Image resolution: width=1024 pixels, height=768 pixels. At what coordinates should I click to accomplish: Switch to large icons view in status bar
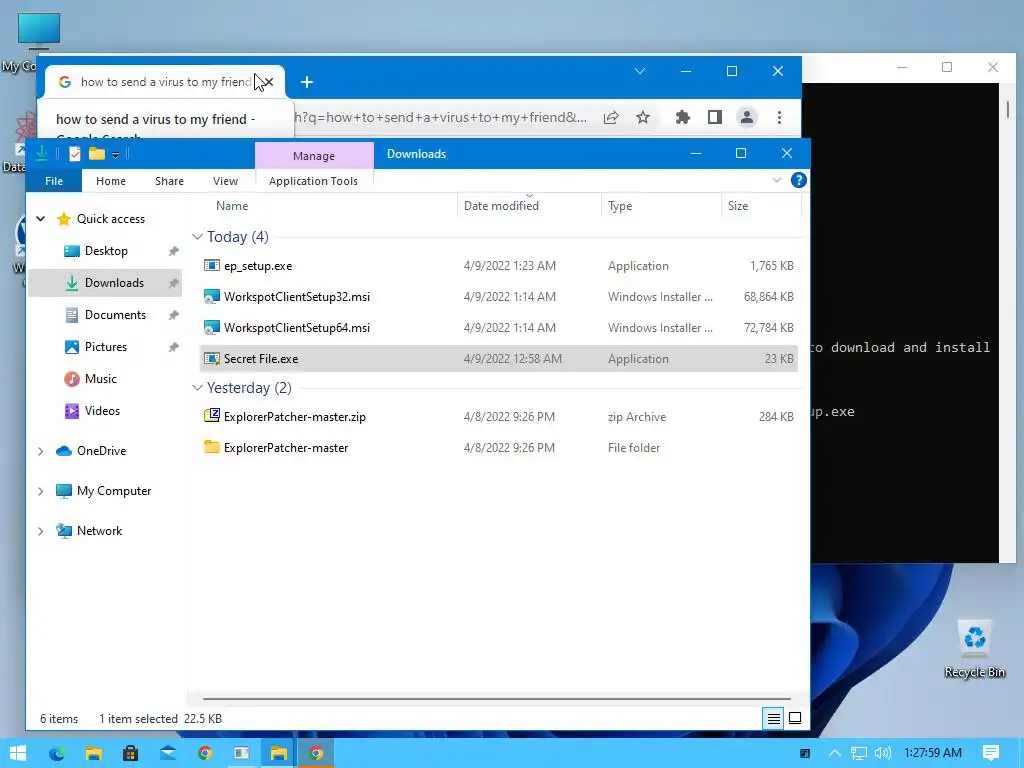[795, 718]
